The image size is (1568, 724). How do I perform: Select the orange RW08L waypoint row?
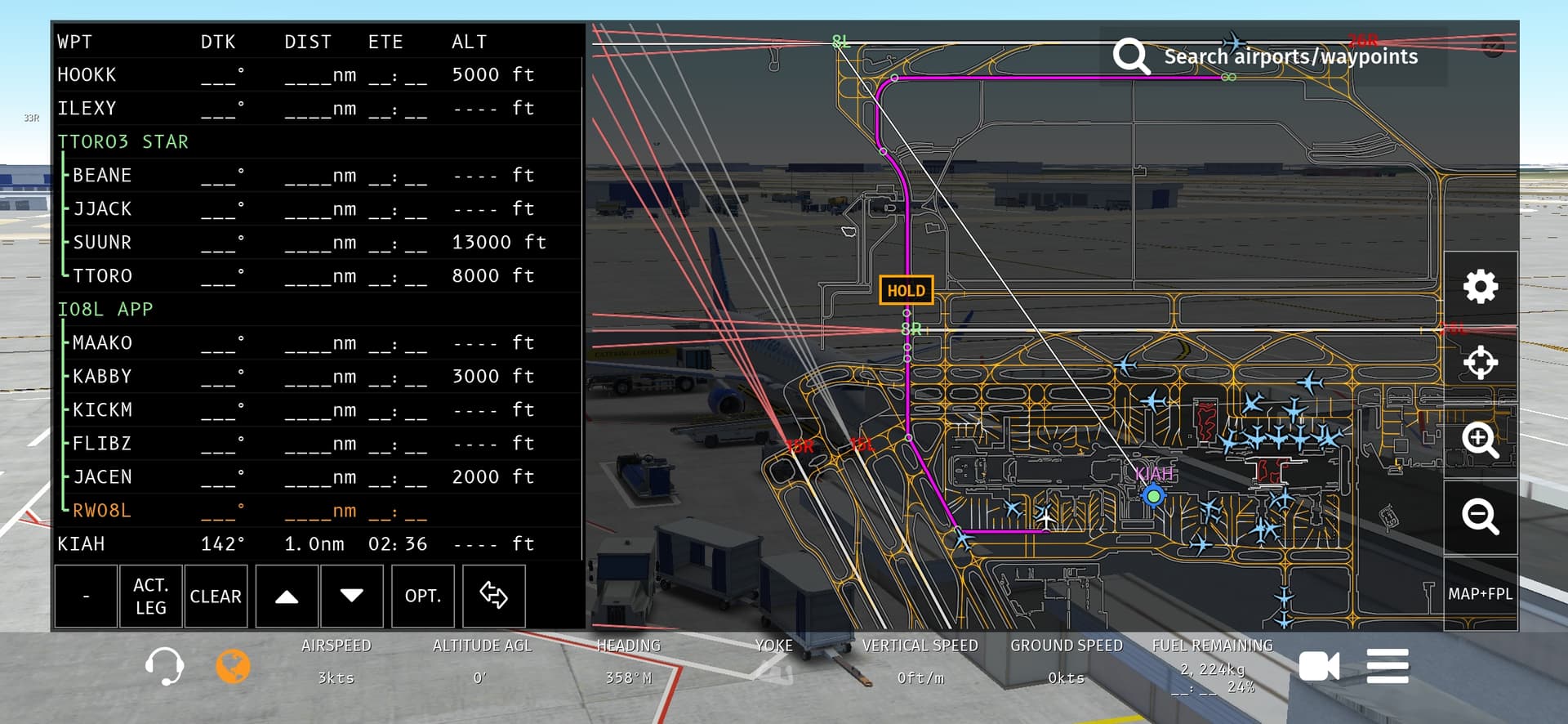318,511
